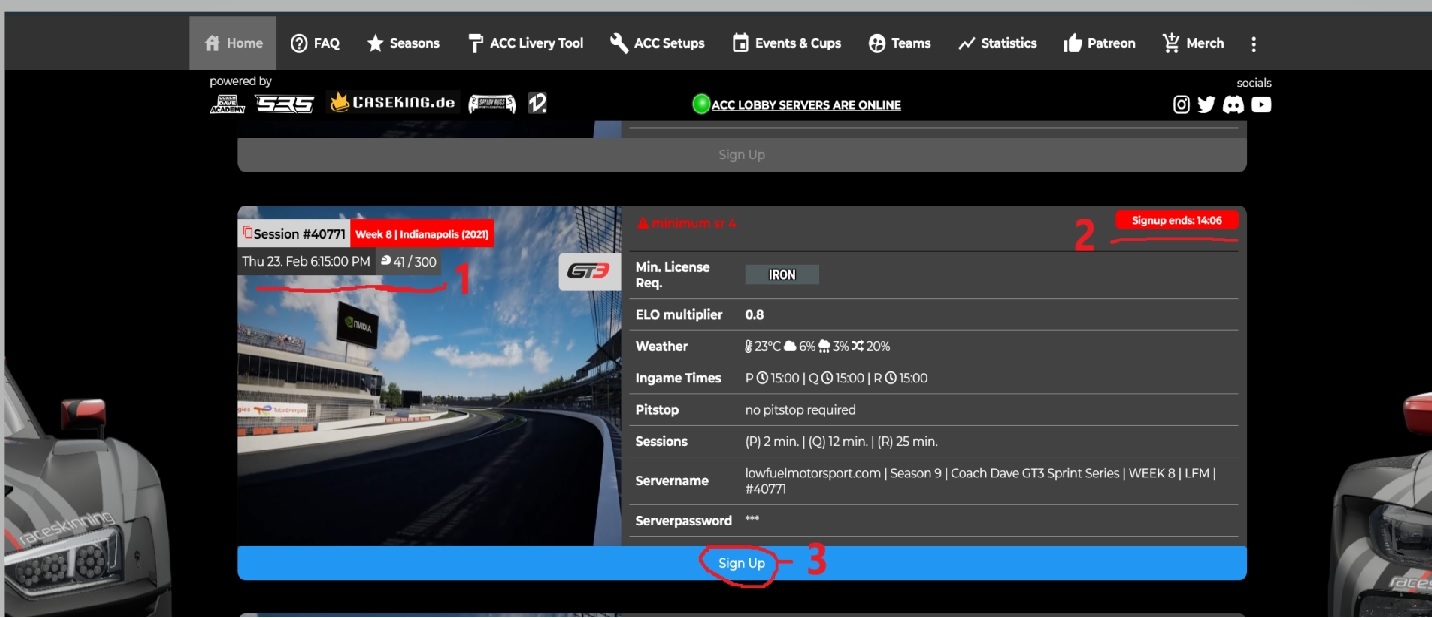The width and height of the screenshot is (1432, 618).
Task: Open the sponsor logo right of Caseking.de
Action: coord(491,104)
